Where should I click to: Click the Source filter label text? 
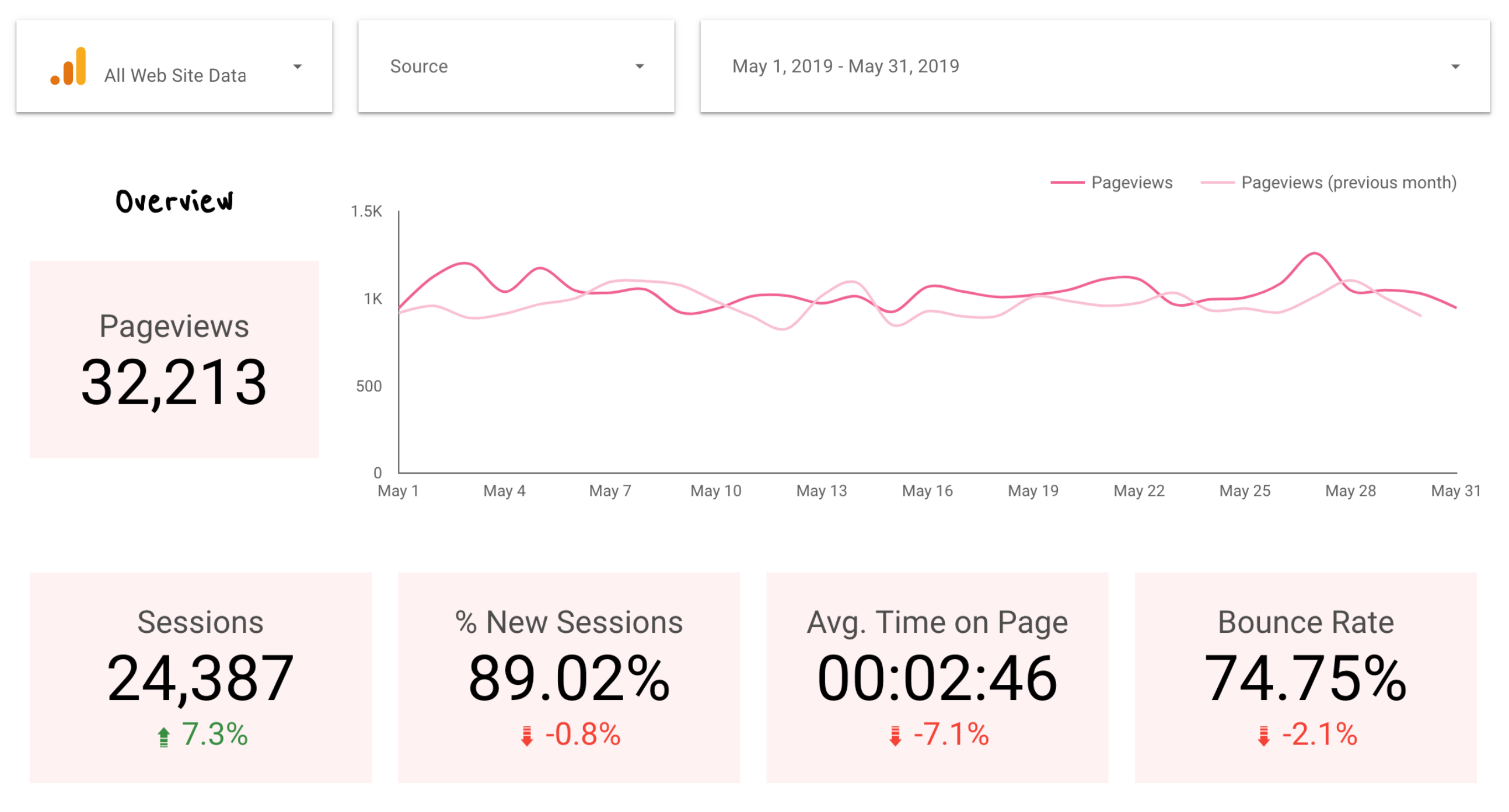pyautogui.click(x=419, y=66)
